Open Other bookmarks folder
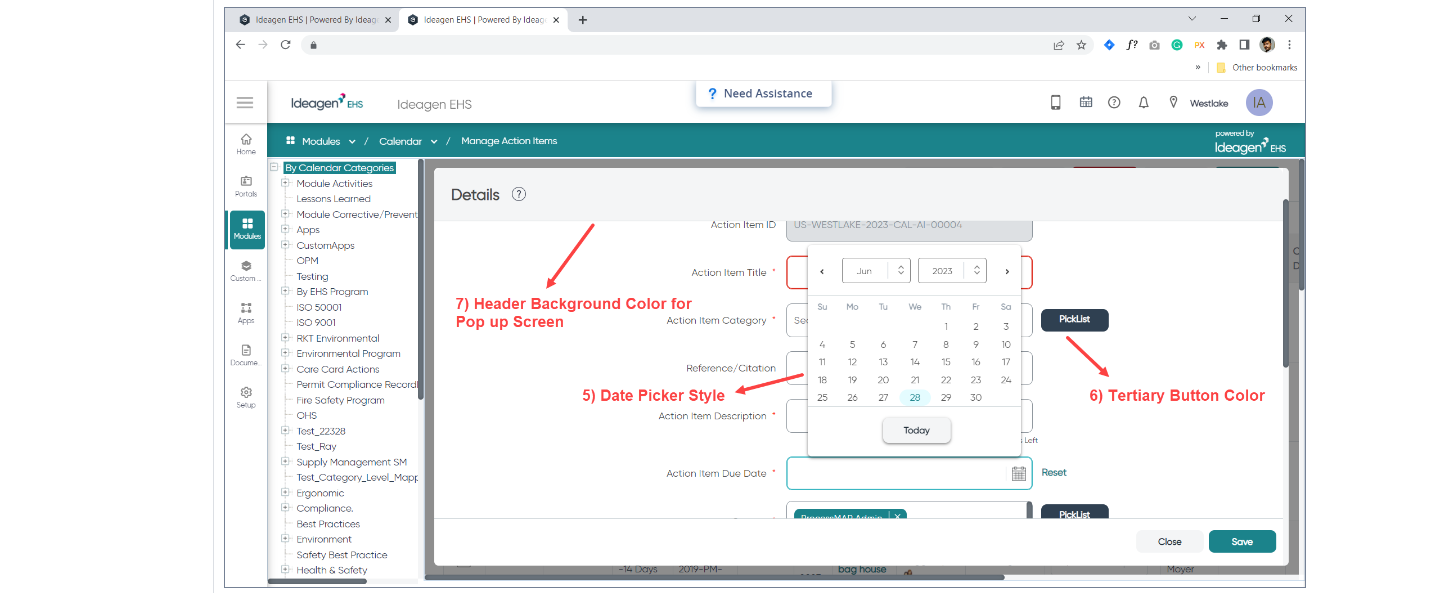The width and height of the screenshot is (1456, 593). coord(1257,68)
